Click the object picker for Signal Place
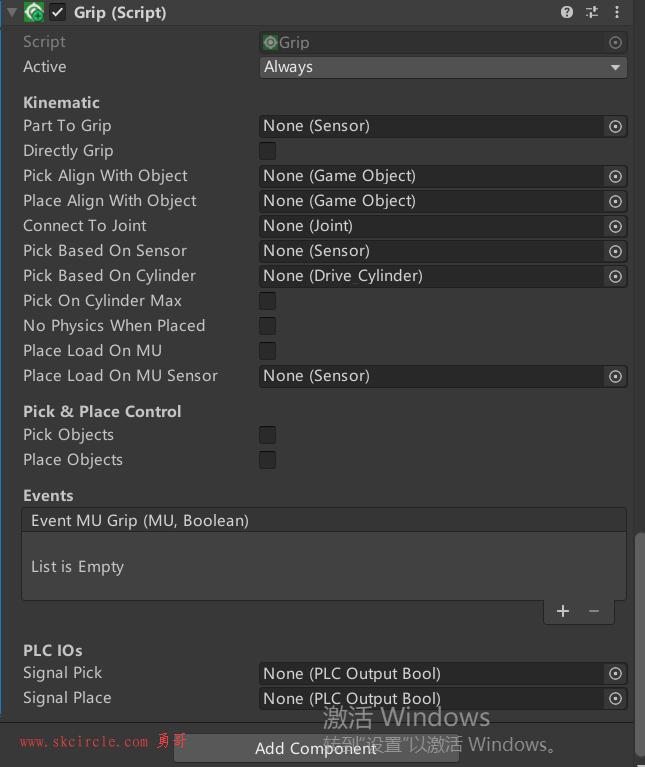Screen dimensions: 645x767 click(x=615, y=699)
